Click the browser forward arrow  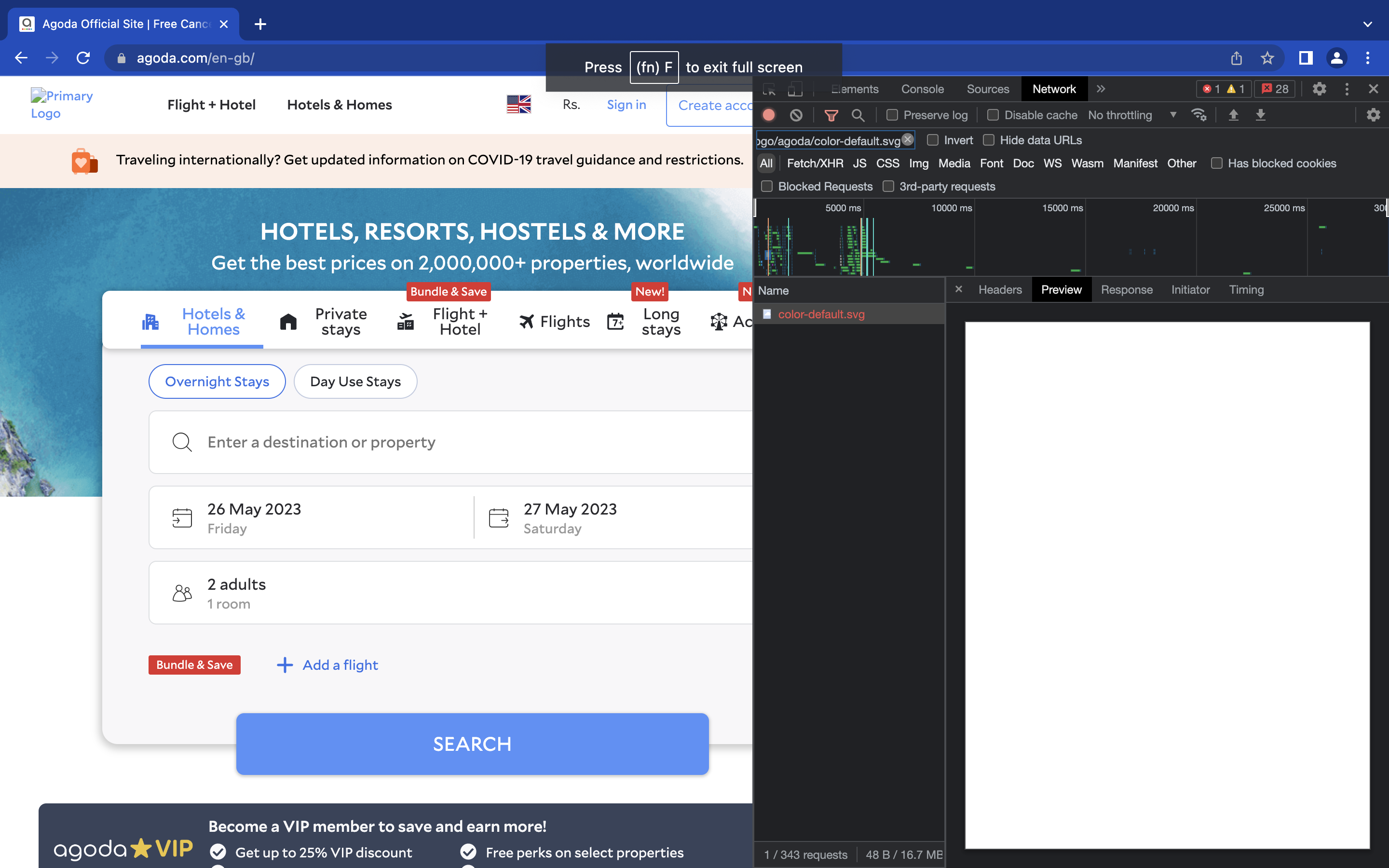(x=52, y=58)
